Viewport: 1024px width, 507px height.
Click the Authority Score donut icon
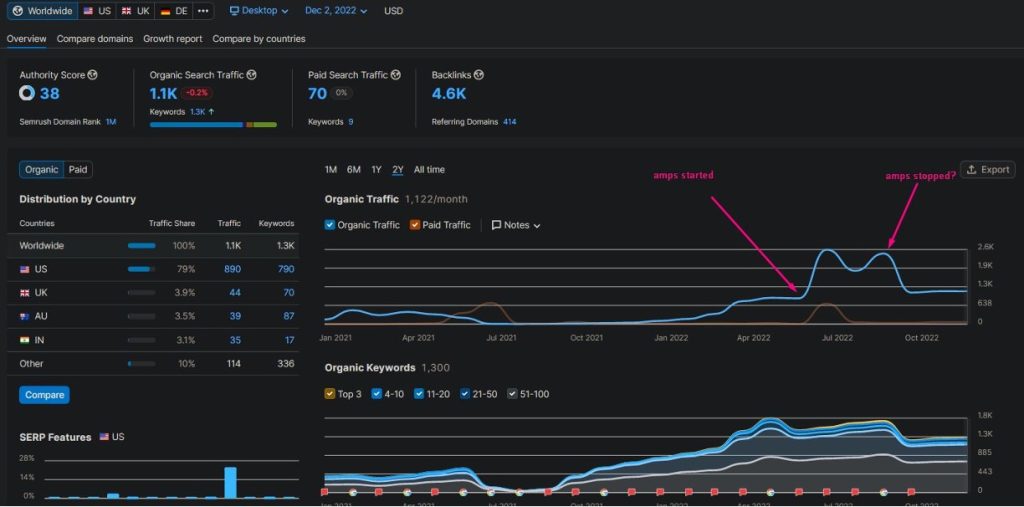click(27, 93)
